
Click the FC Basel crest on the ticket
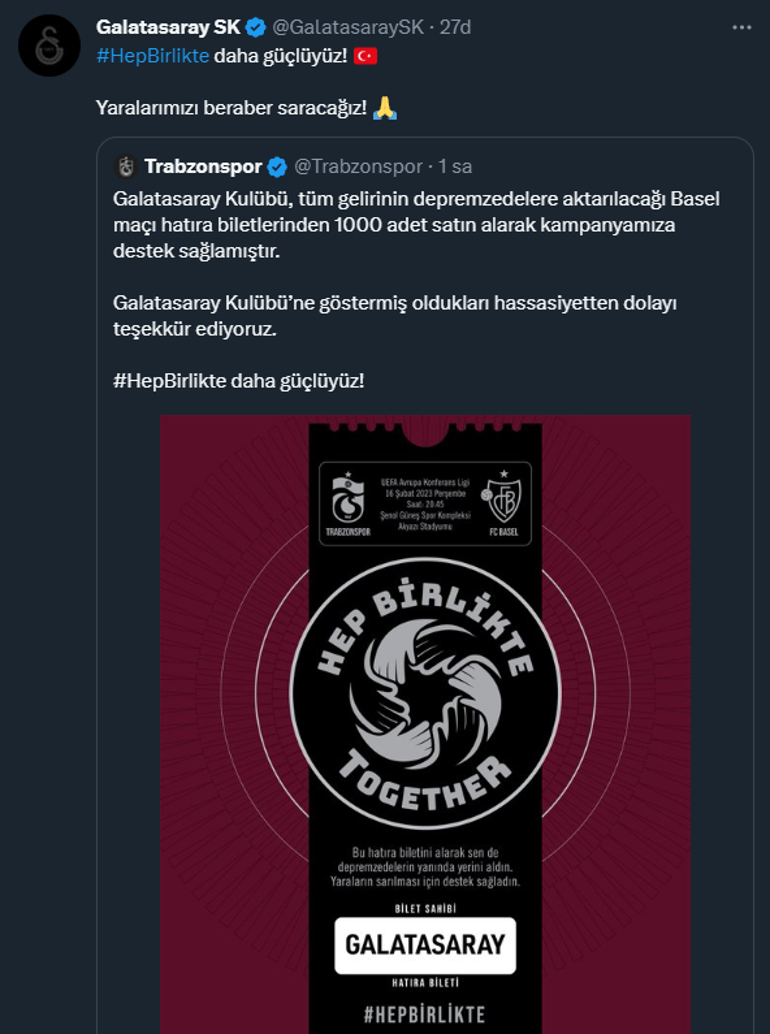pos(504,502)
